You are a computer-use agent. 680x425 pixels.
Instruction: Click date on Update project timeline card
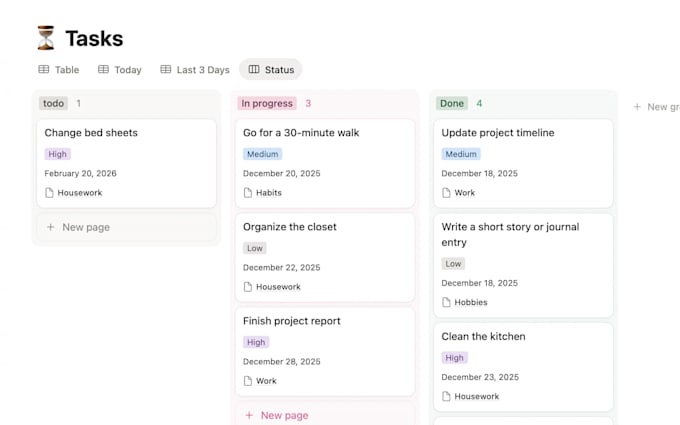tap(480, 173)
